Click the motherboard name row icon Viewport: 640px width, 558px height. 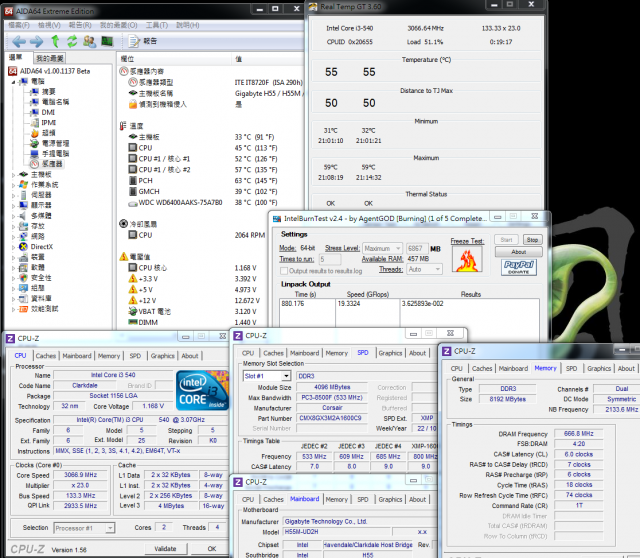pos(133,93)
